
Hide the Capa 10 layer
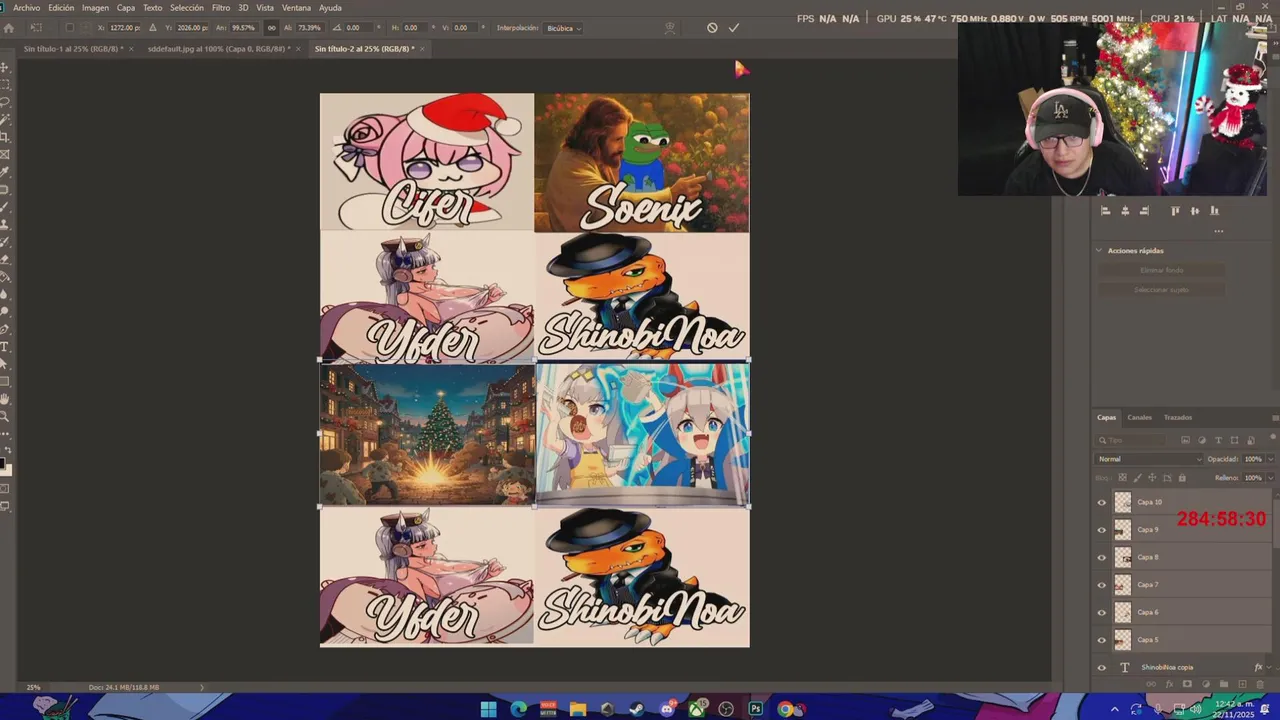(x=1102, y=502)
